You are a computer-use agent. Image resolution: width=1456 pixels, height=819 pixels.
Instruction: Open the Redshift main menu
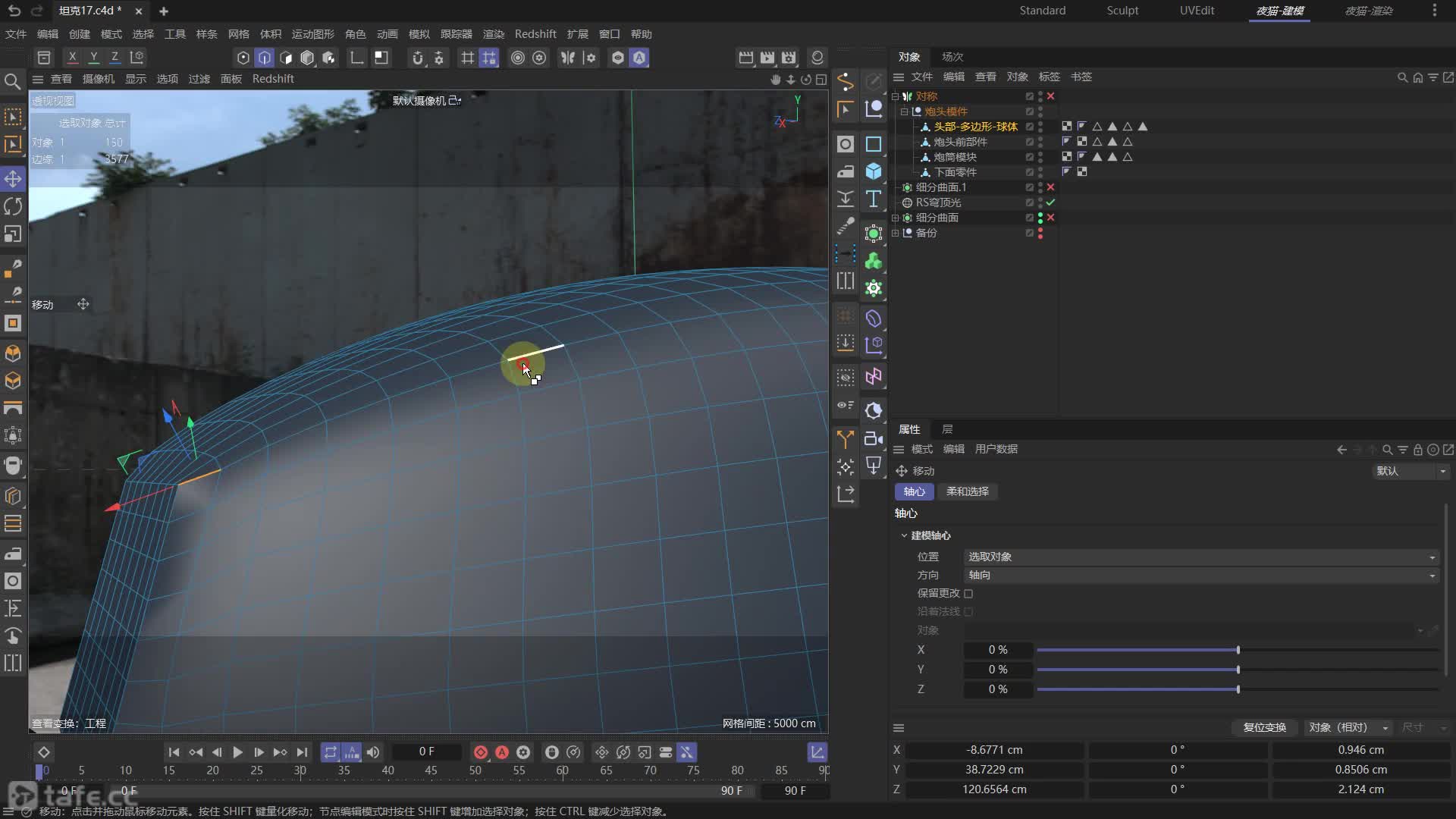pos(535,34)
